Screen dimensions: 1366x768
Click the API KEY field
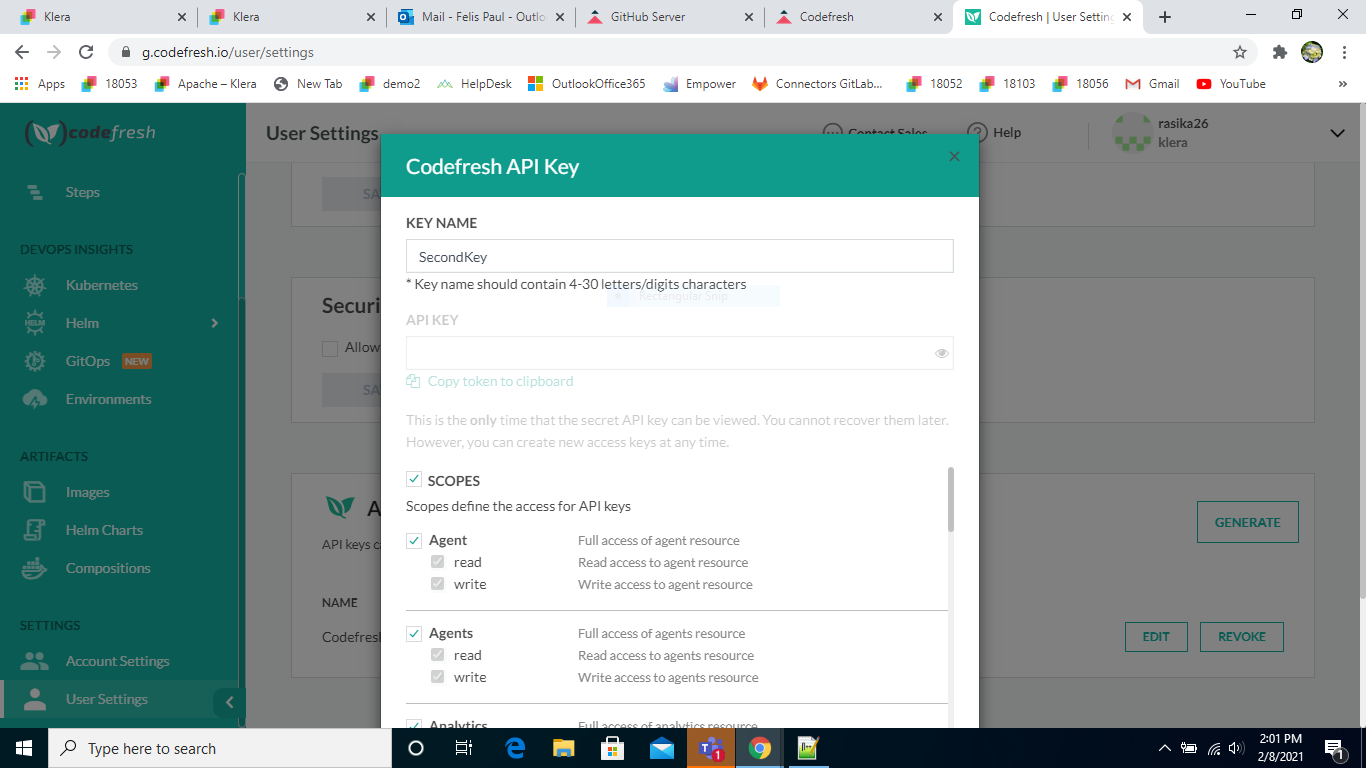[x=679, y=353]
